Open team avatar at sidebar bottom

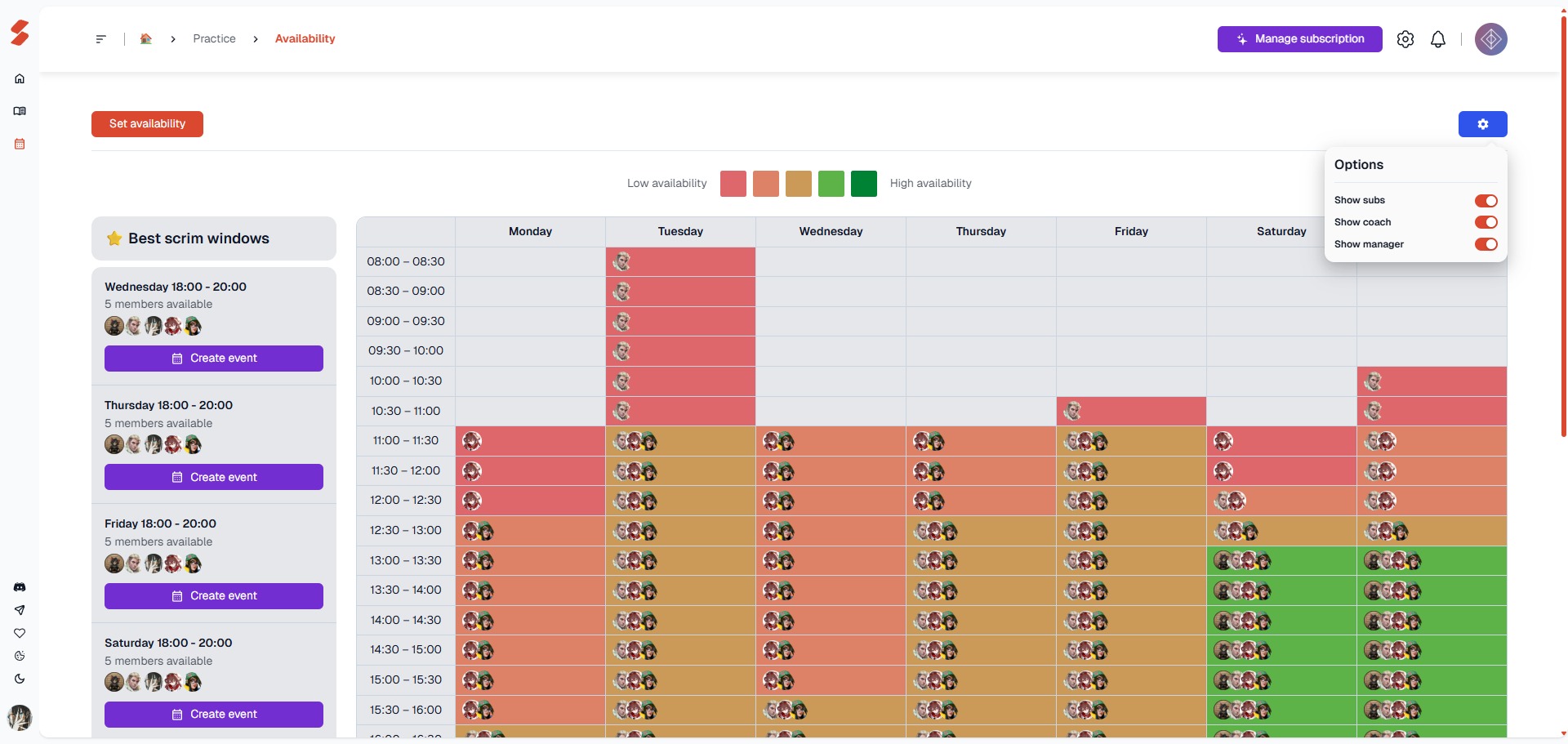20,718
